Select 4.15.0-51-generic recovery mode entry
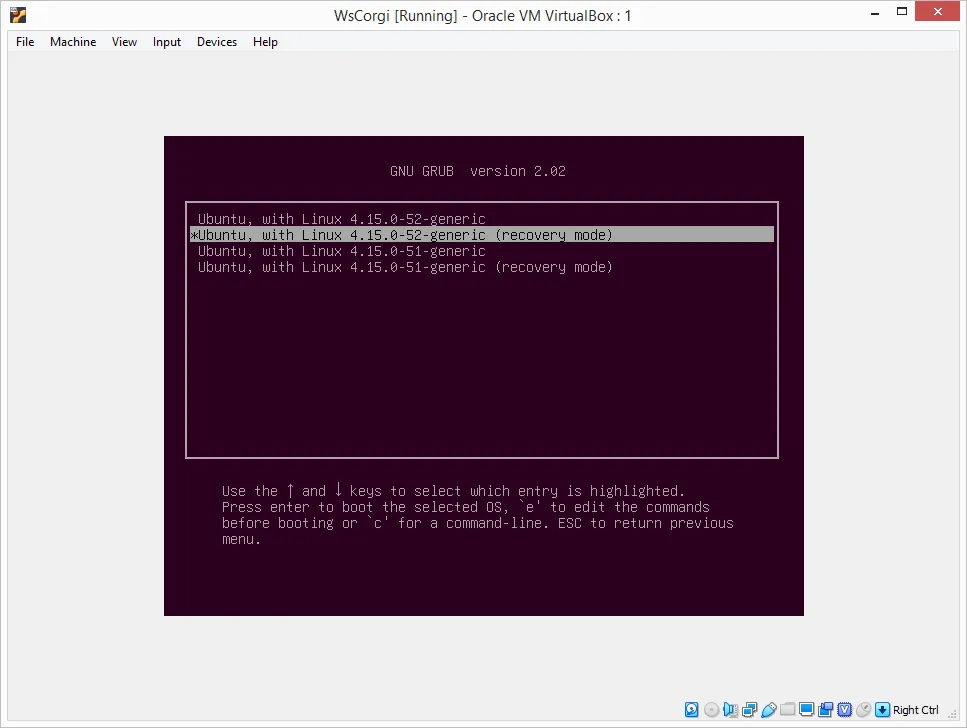The height and width of the screenshot is (728, 967). 482,267
